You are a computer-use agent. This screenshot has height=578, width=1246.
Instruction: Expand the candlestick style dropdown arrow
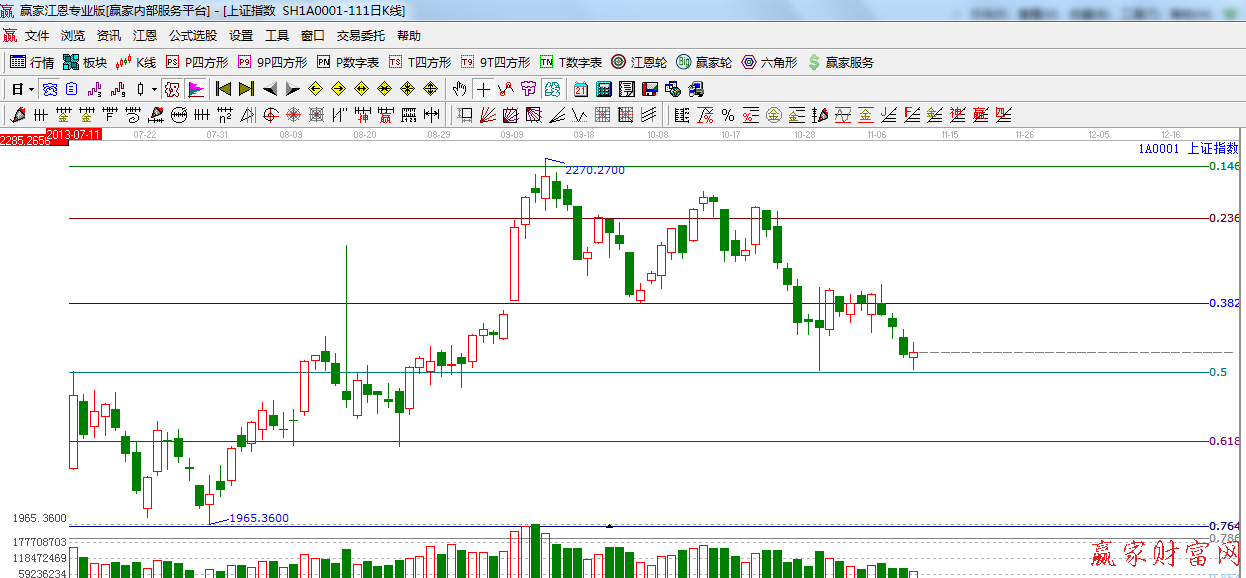coord(153,89)
